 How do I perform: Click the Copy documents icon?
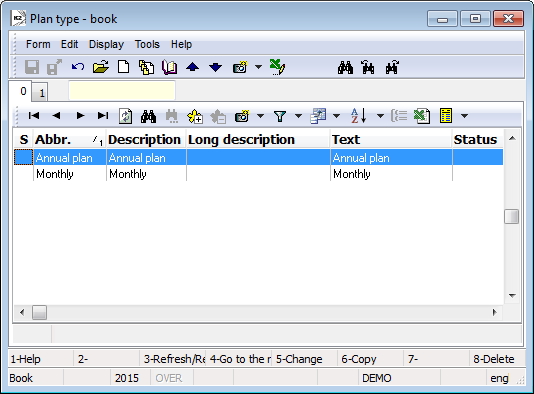tap(146, 67)
